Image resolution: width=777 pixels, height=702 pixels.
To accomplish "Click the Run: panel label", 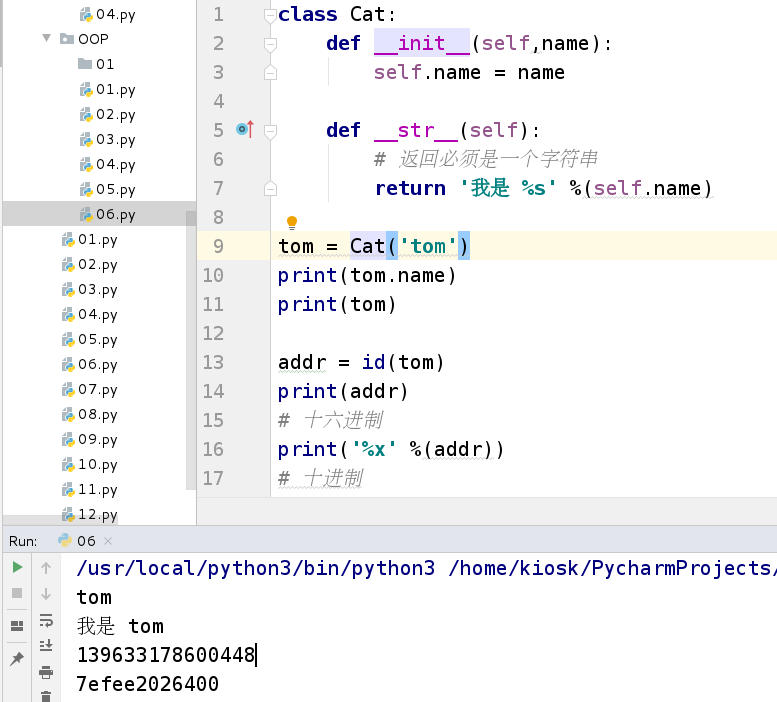I will pos(23,541).
